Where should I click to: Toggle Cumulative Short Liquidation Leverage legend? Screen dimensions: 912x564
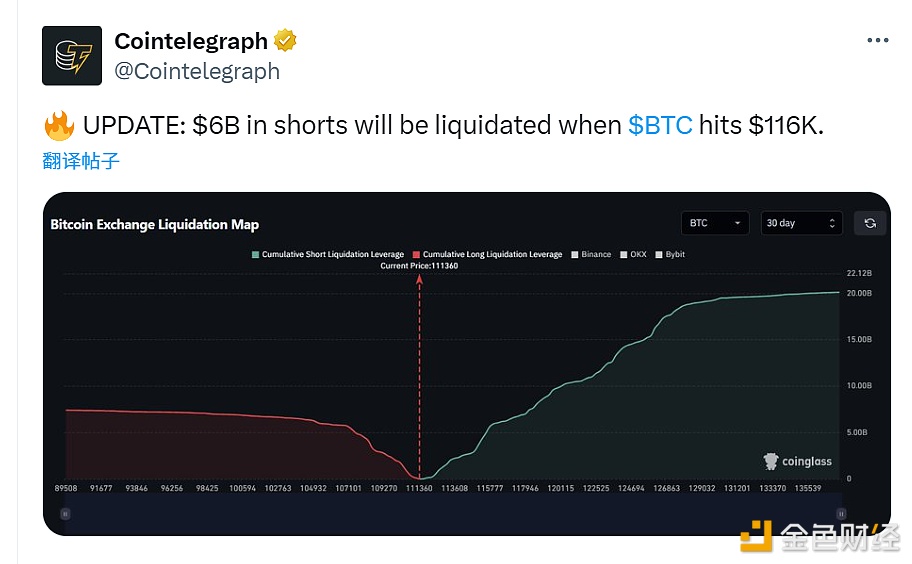[331, 255]
